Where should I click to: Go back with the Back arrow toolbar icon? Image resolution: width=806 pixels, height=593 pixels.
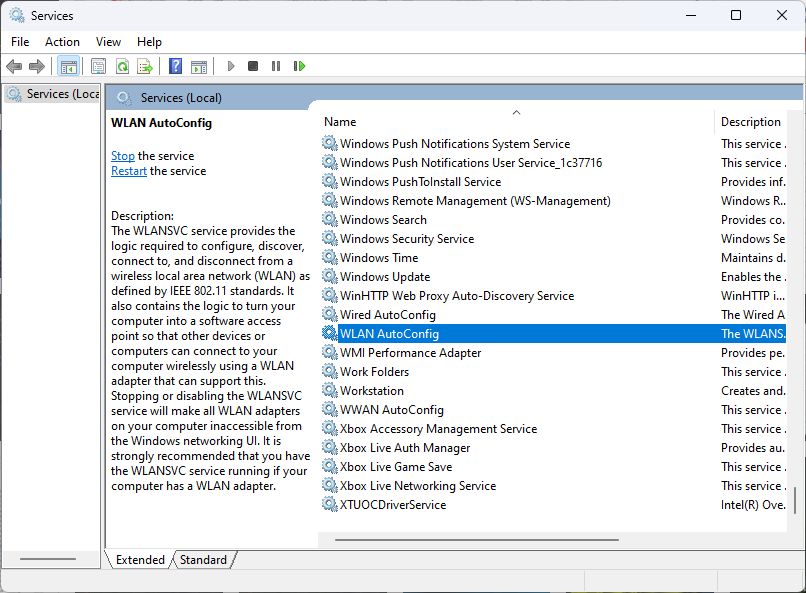click(x=14, y=66)
